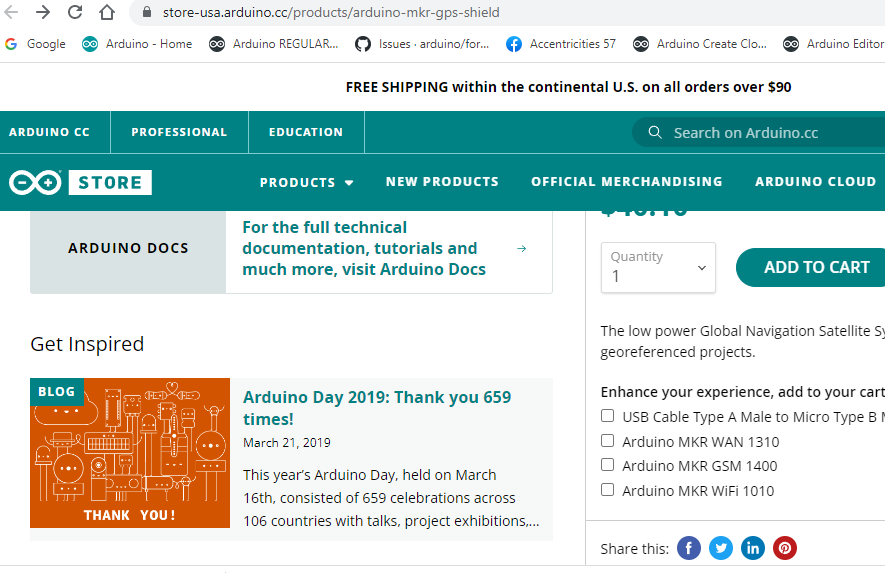Share on LinkedIn icon
The height and width of the screenshot is (573, 885).
[x=753, y=548]
